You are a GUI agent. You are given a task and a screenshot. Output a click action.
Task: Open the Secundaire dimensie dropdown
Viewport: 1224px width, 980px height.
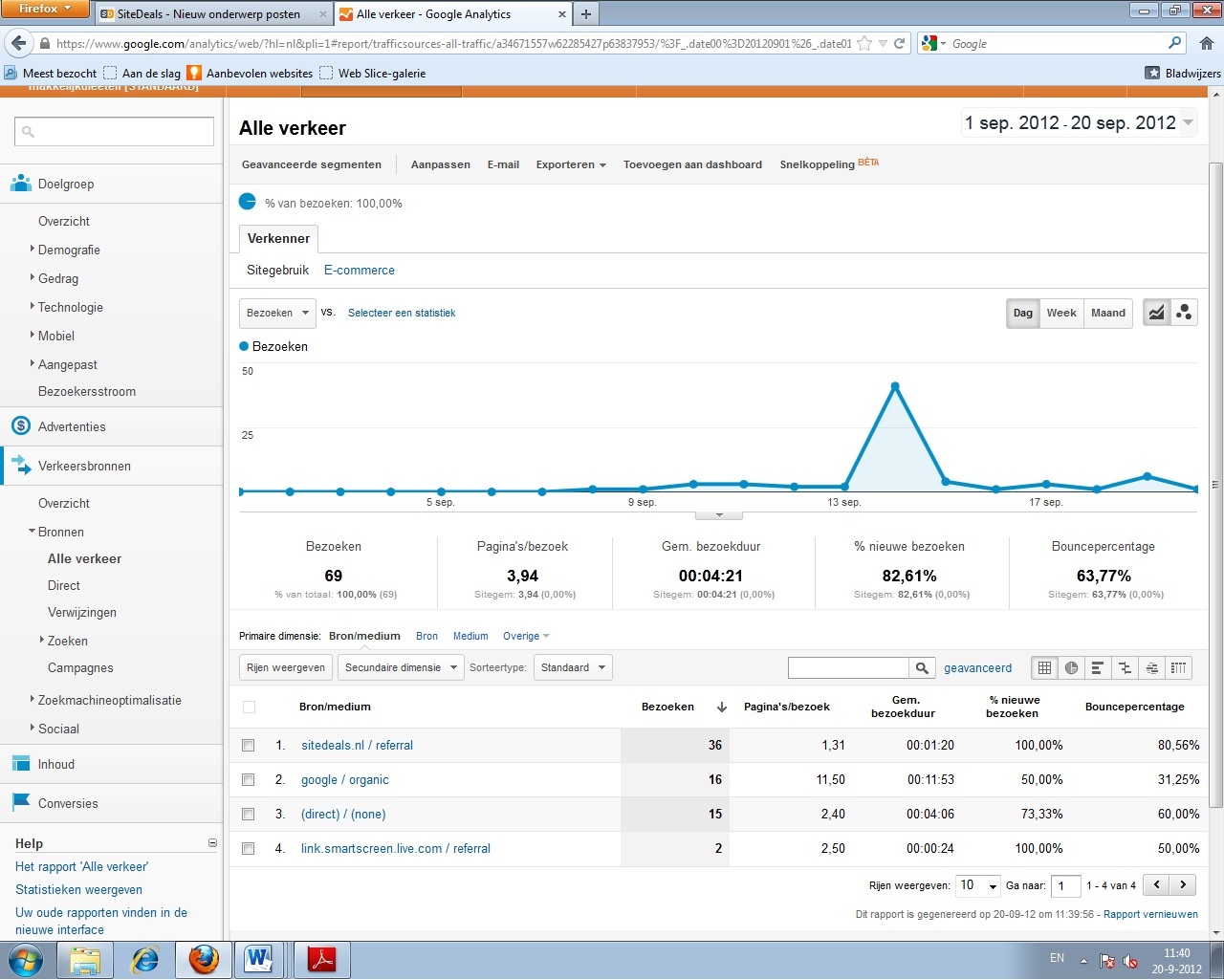click(x=400, y=667)
